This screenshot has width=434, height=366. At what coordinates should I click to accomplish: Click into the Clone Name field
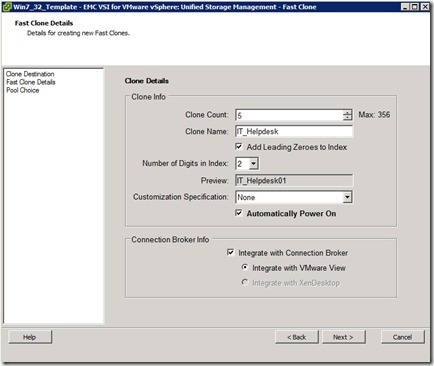pos(294,131)
